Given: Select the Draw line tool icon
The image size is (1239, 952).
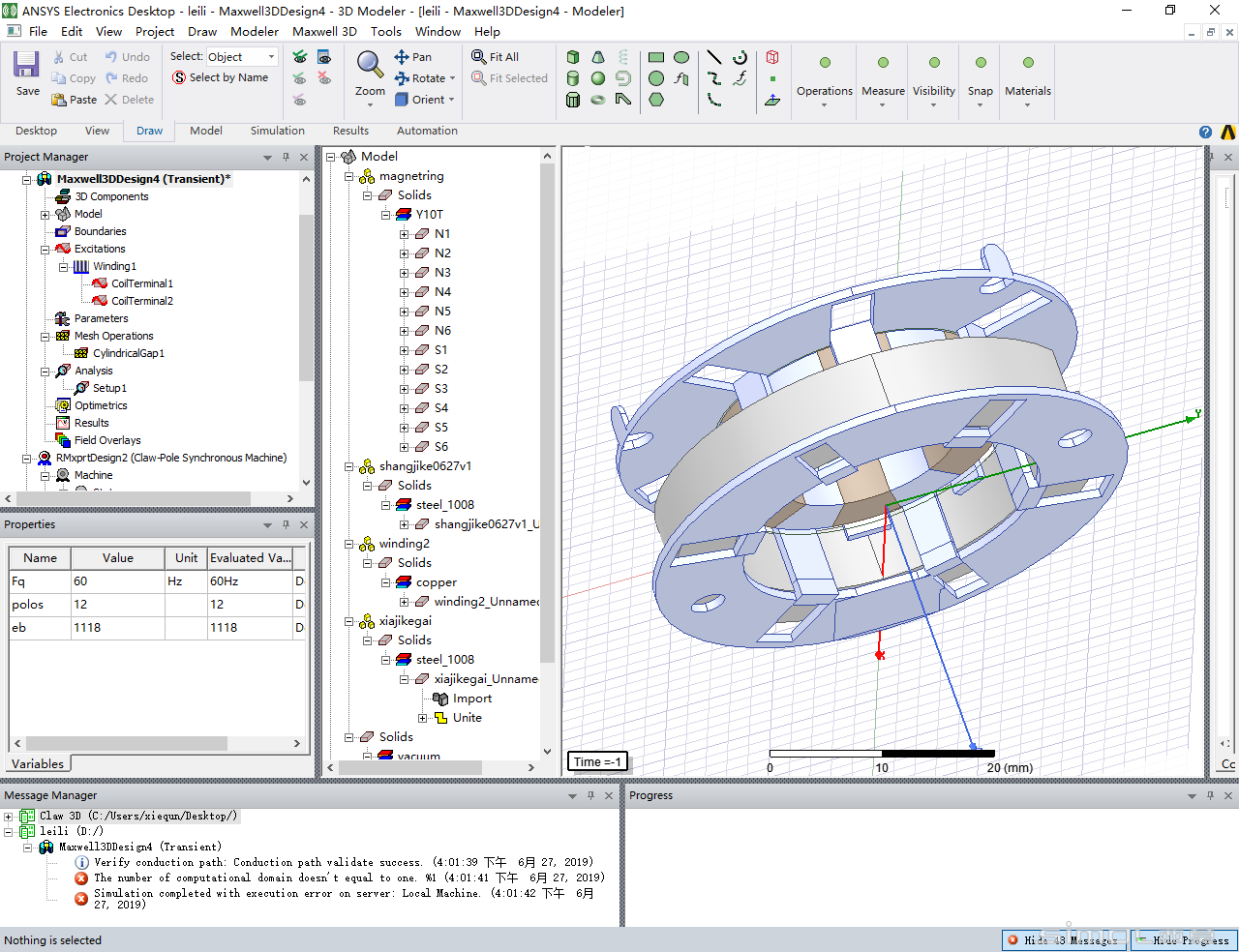Looking at the screenshot, I should coord(714,57).
